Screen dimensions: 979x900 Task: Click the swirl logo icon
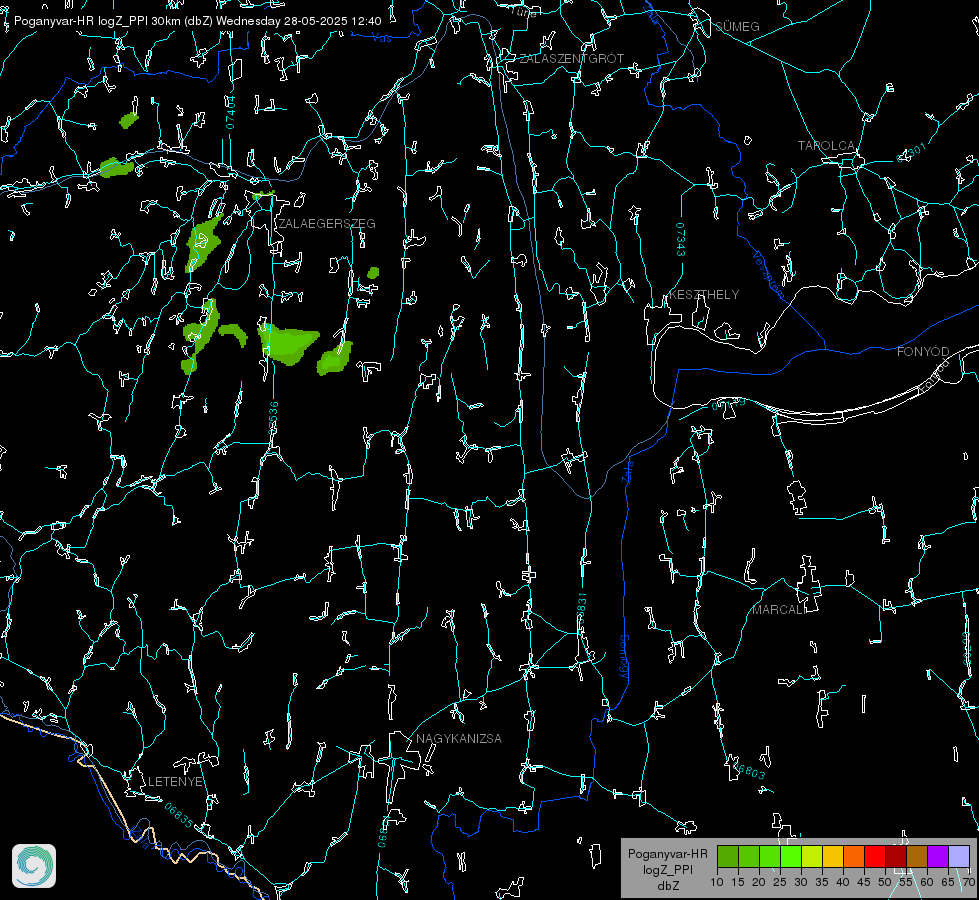pyautogui.click(x=34, y=866)
